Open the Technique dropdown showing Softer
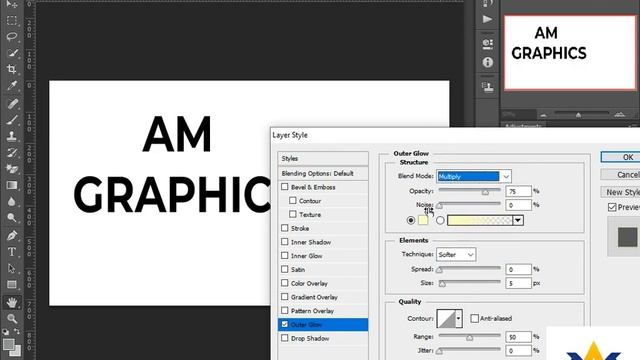This screenshot has height=360, width=640. click(x=456, y=254)
